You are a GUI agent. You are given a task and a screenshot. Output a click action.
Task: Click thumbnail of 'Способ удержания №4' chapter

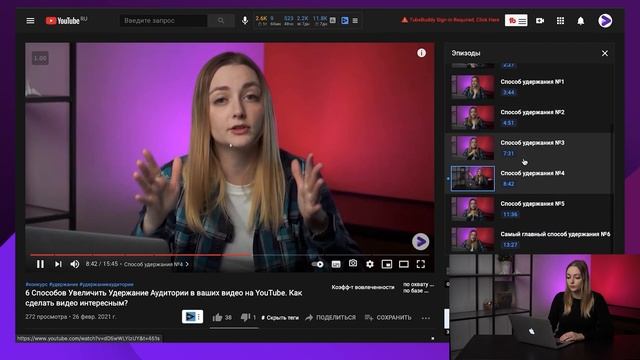click(473, 178)
